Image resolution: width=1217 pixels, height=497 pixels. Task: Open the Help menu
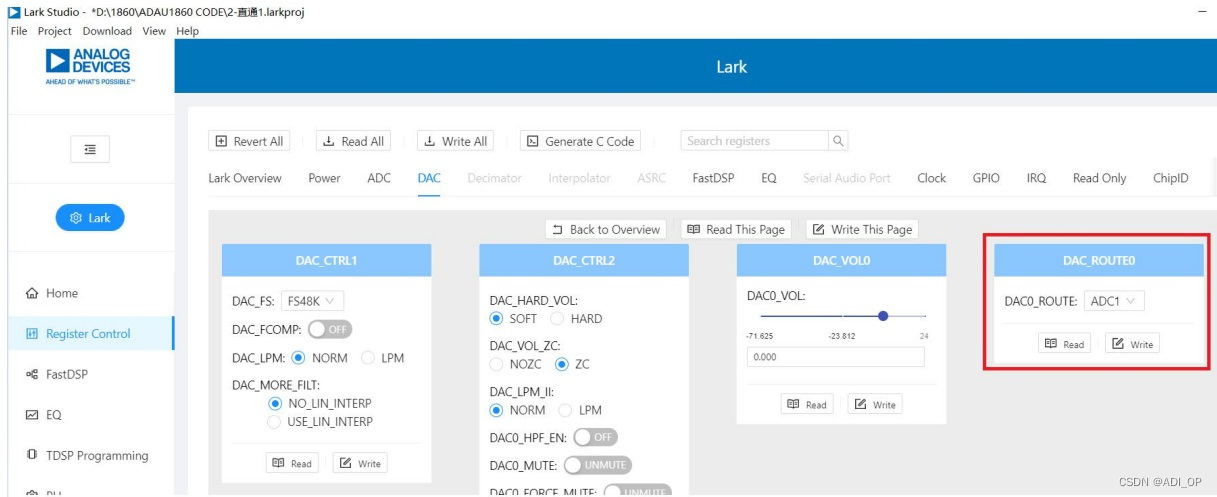[188, 31]
